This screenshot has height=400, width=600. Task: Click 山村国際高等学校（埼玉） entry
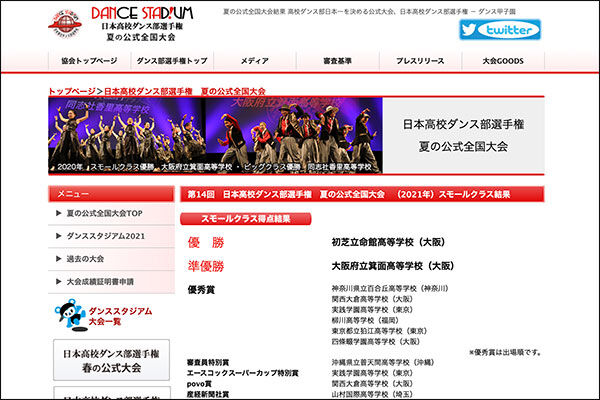(372, 394)
